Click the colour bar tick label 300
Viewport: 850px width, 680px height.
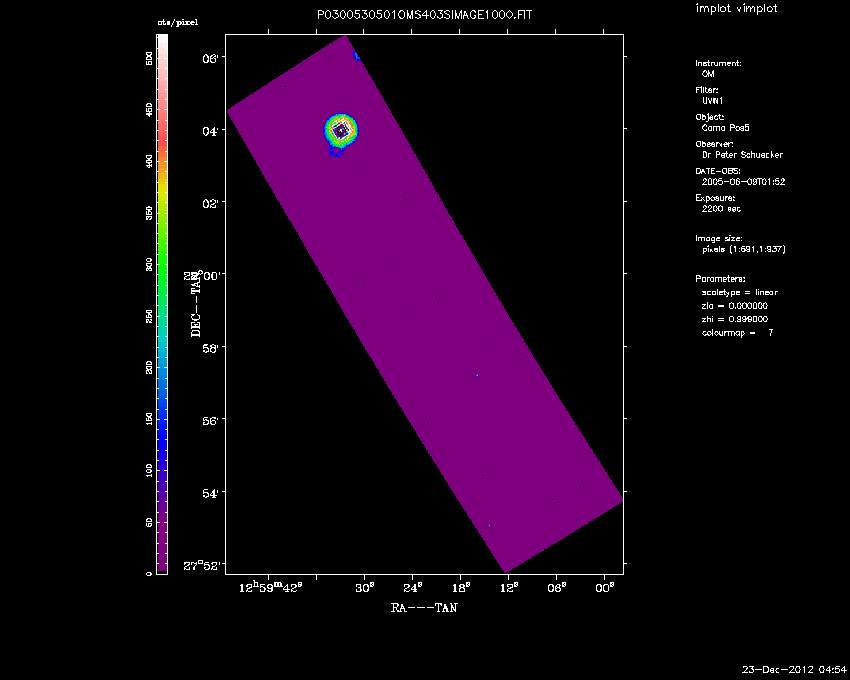(x=149, y=265)
